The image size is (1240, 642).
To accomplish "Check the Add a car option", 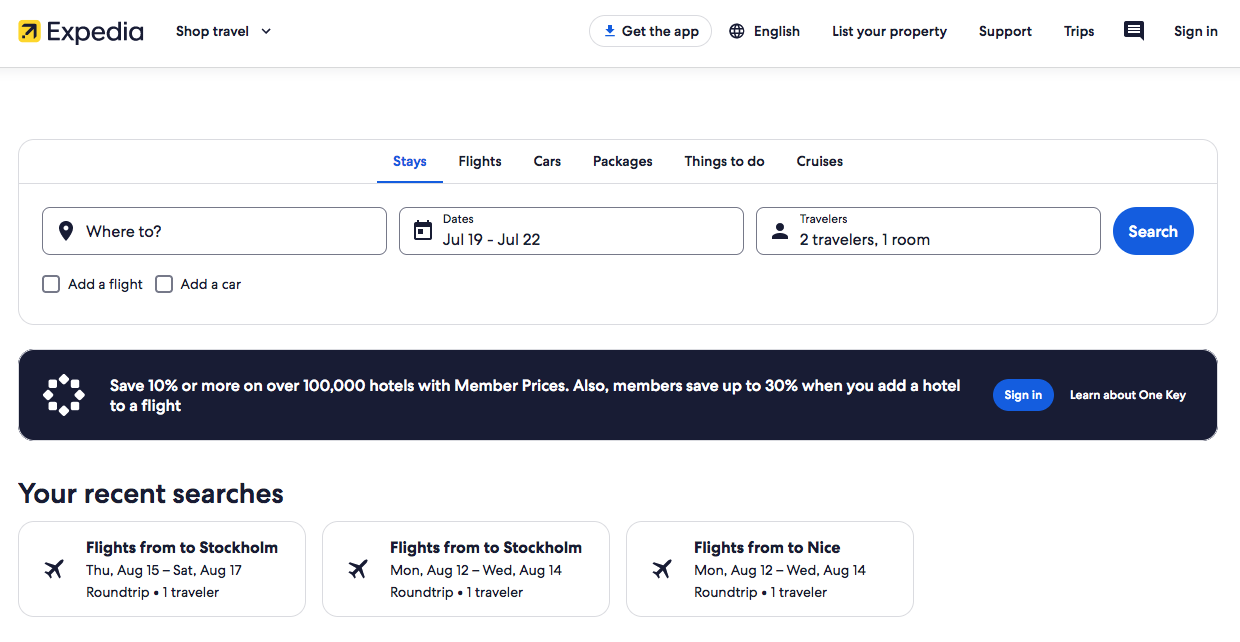I will click(164, 284).
